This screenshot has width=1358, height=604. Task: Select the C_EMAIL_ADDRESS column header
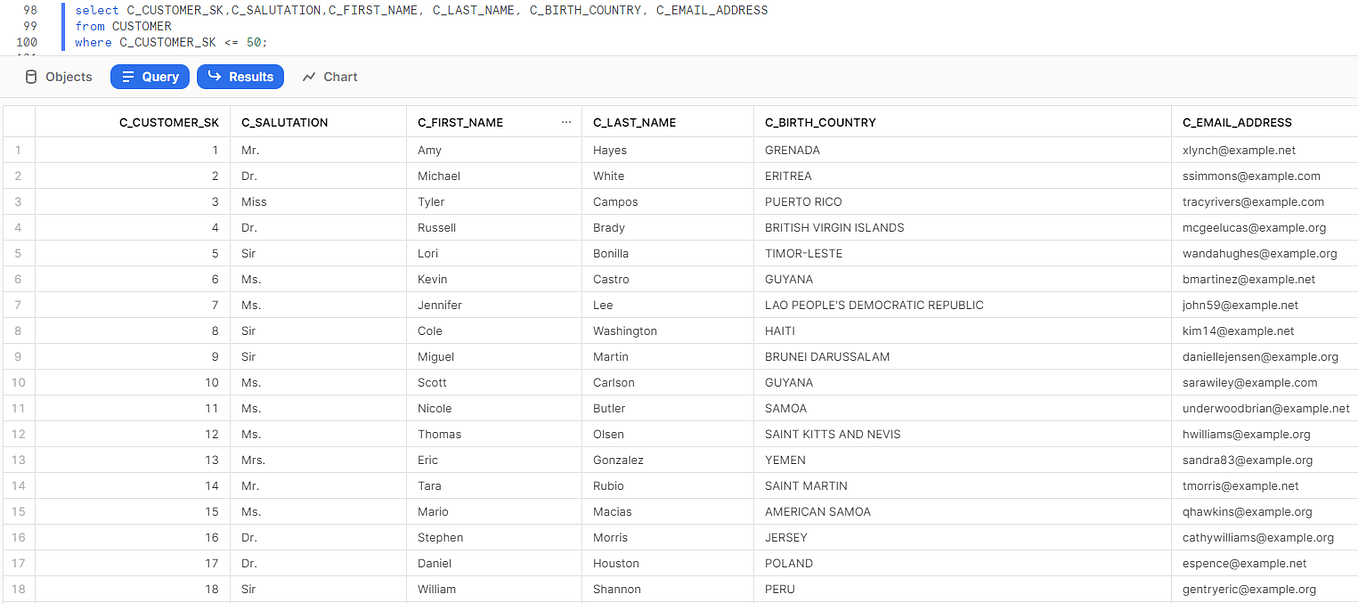point(1237,122)
